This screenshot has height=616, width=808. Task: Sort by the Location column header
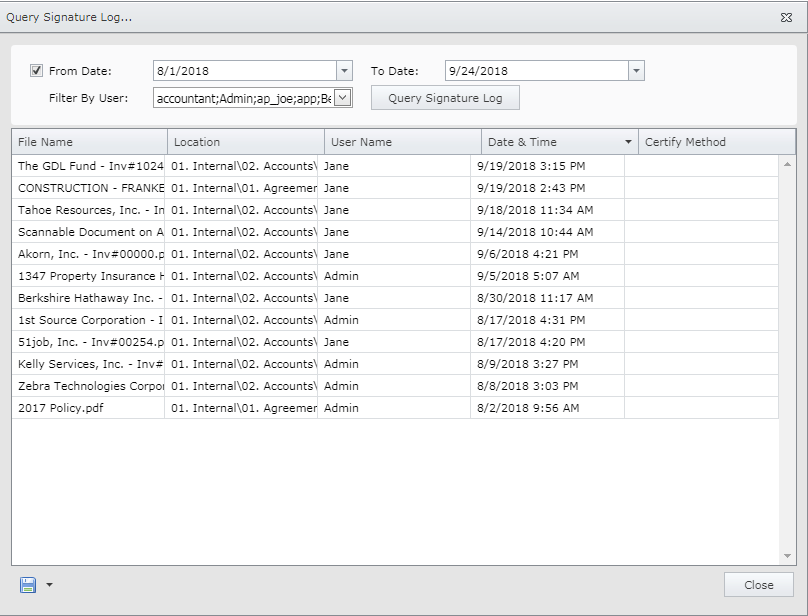pos(246,142)
